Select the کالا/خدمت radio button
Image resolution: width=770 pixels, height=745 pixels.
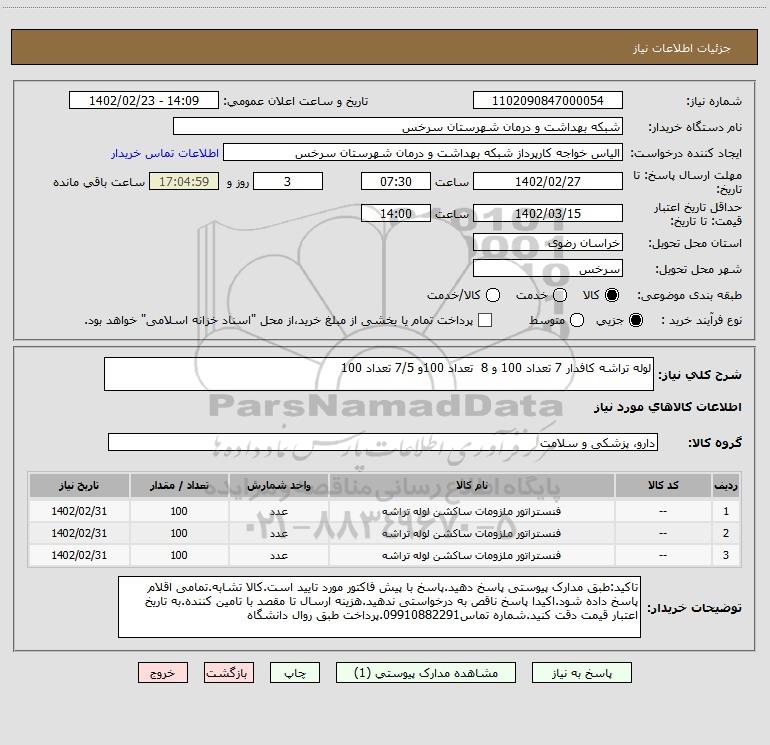pos(493,295)
